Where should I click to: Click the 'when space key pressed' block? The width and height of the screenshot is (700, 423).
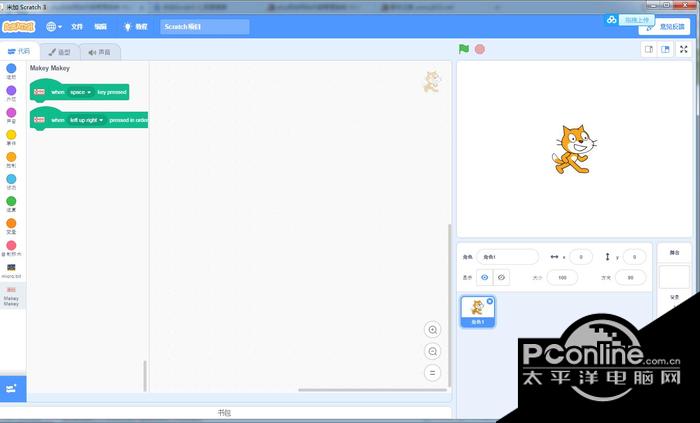click(x=79, y=91)
